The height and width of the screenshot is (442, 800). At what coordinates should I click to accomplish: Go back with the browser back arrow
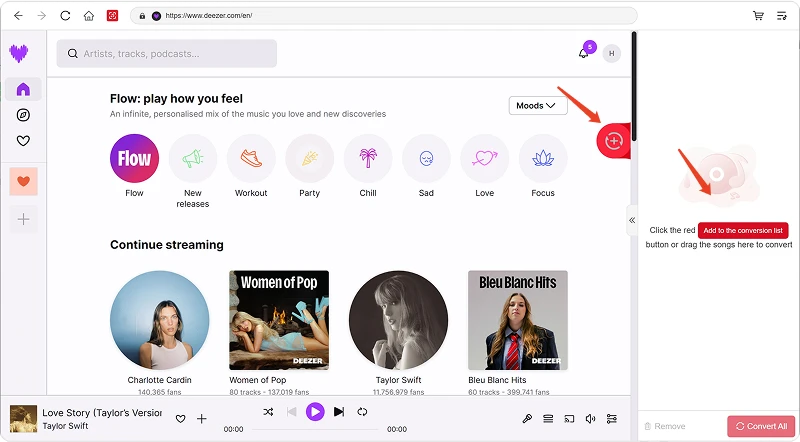point(18,16)
